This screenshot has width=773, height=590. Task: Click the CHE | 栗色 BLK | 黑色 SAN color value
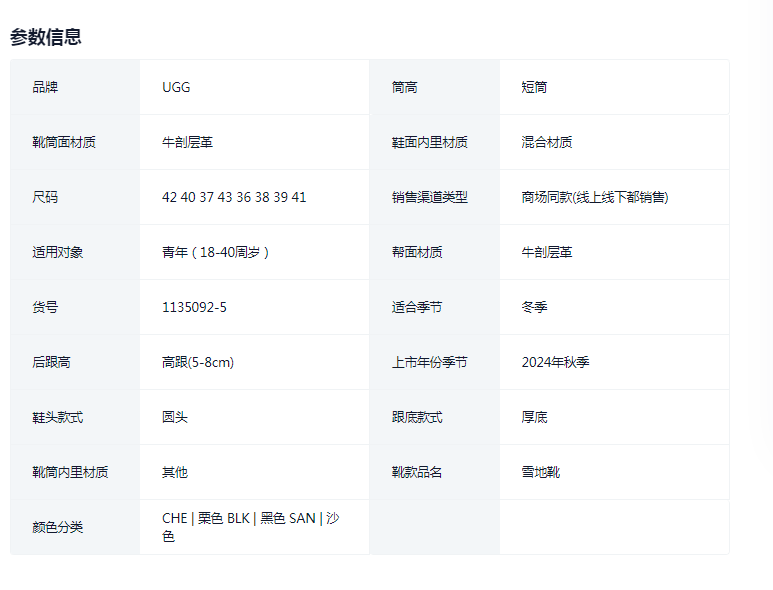click(x=250, y=527)
